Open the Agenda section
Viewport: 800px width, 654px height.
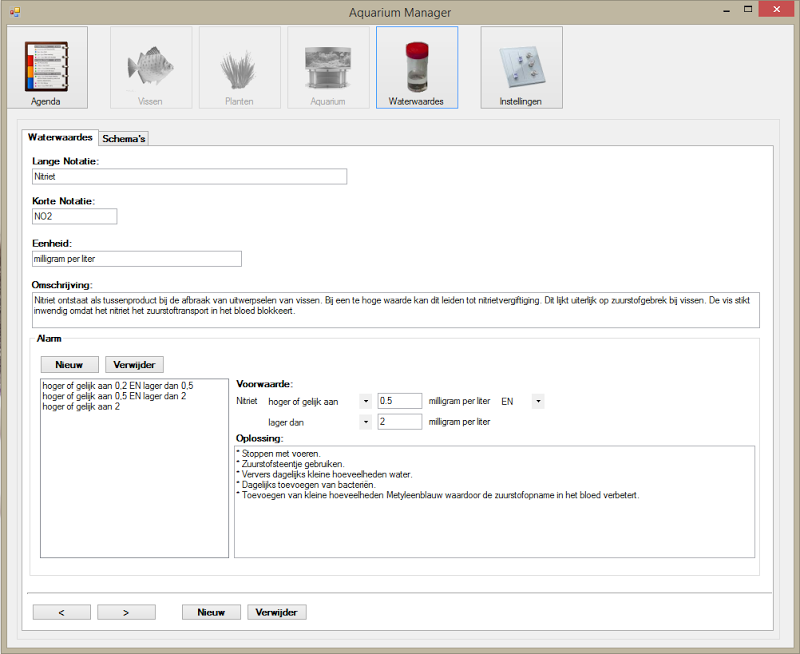click(46, 67)
